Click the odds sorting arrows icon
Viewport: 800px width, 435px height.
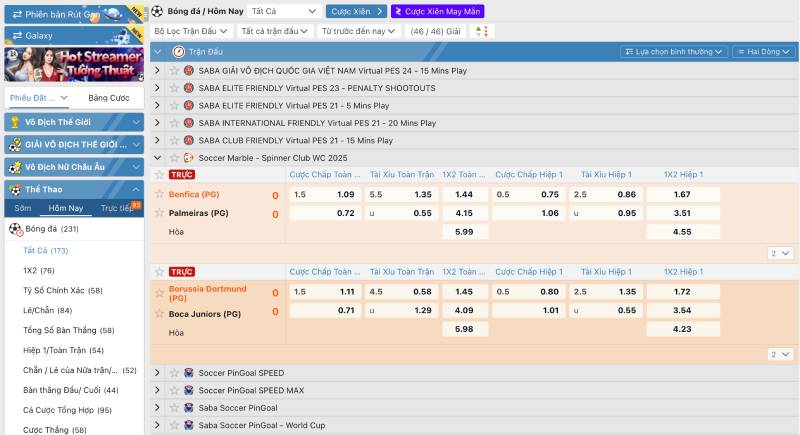(x=483, y=31)
